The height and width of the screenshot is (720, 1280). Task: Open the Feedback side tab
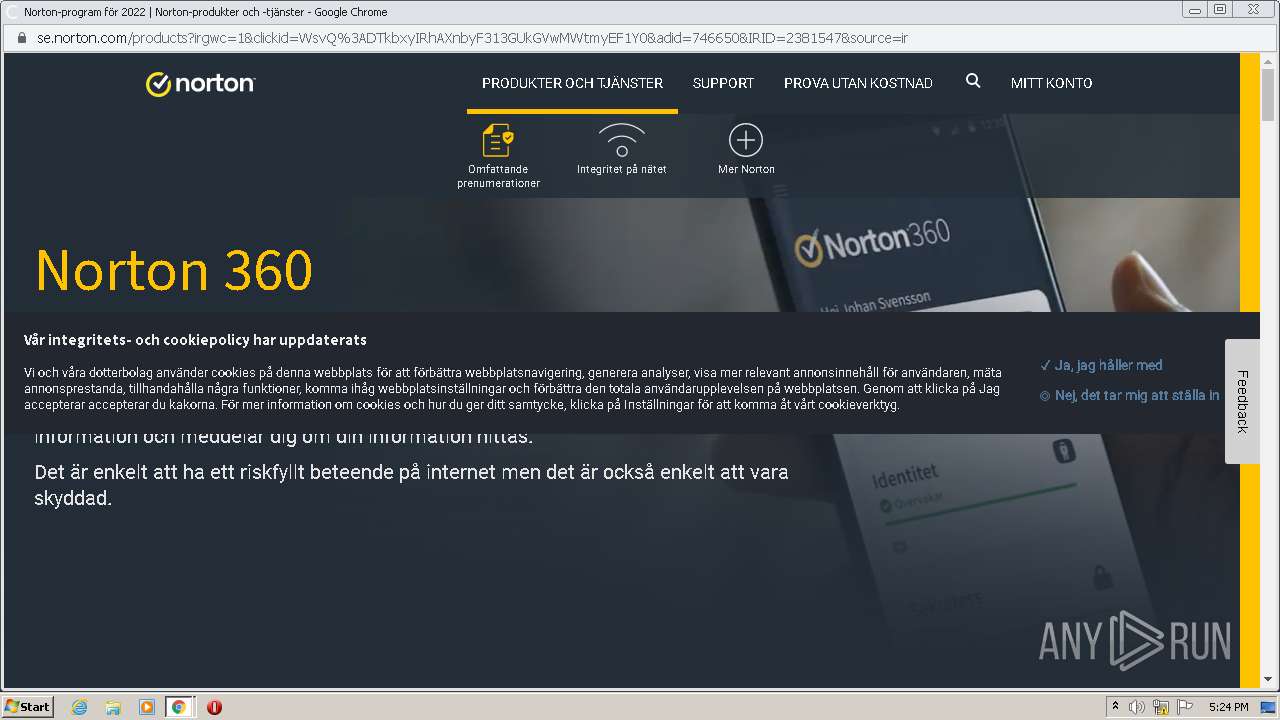click(1242, 401)
